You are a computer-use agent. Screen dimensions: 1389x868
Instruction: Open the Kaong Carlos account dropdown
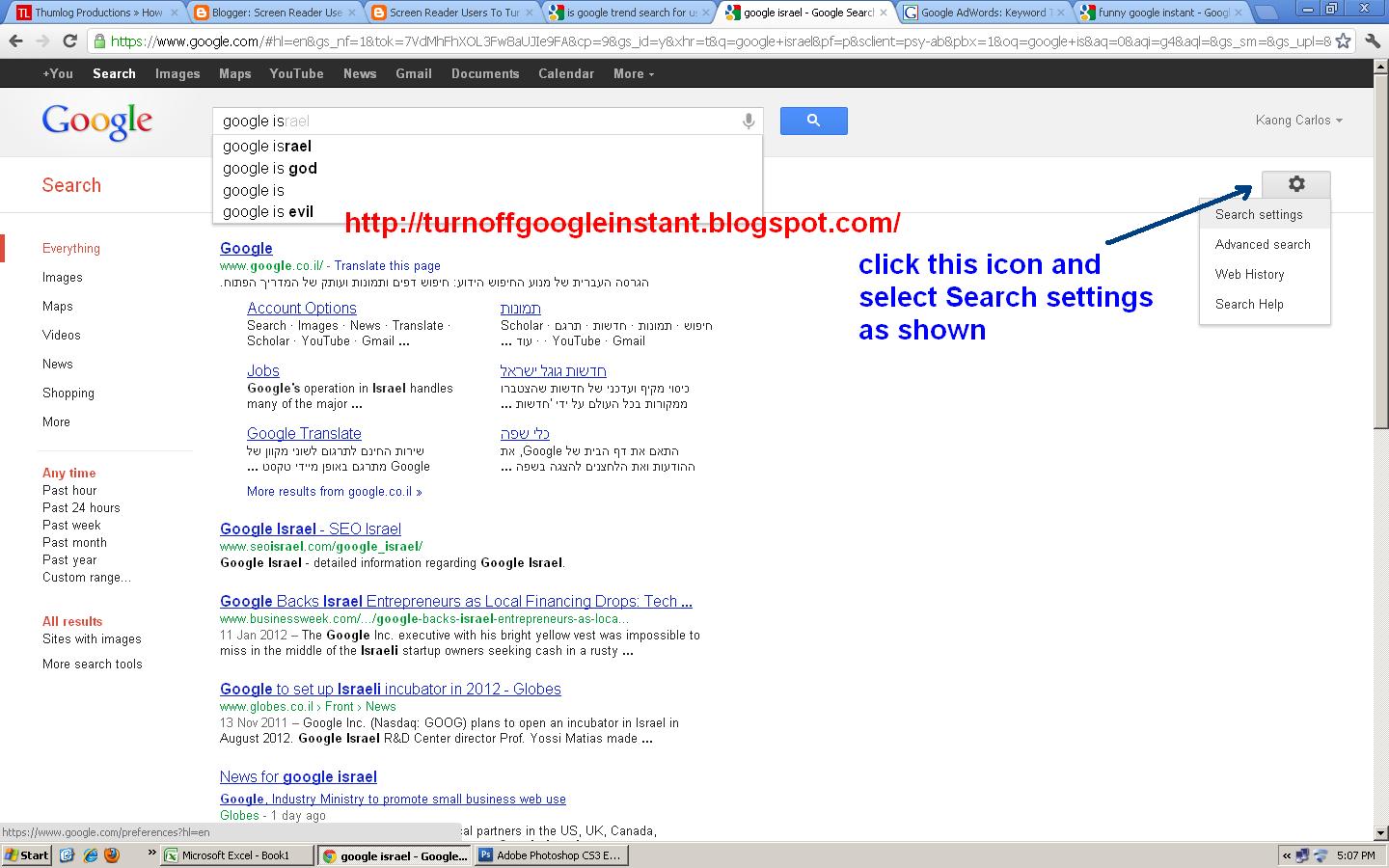pyautogui.click(x=1298, y=121)
